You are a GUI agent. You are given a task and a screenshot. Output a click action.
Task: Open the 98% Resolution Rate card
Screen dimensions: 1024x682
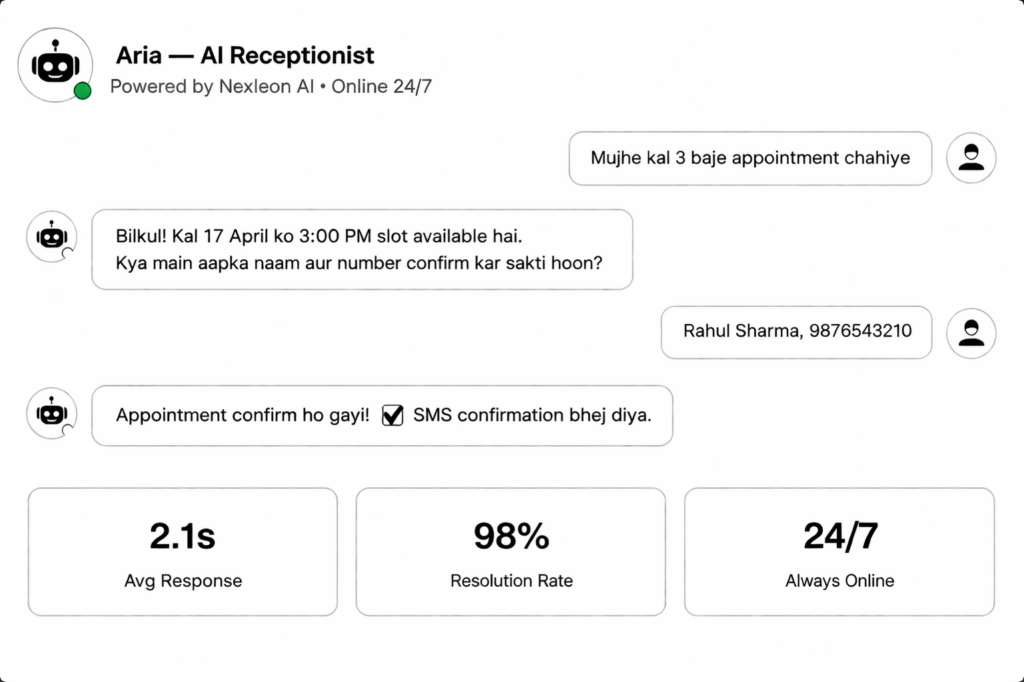pyautogui.click(x=511, y=551)
